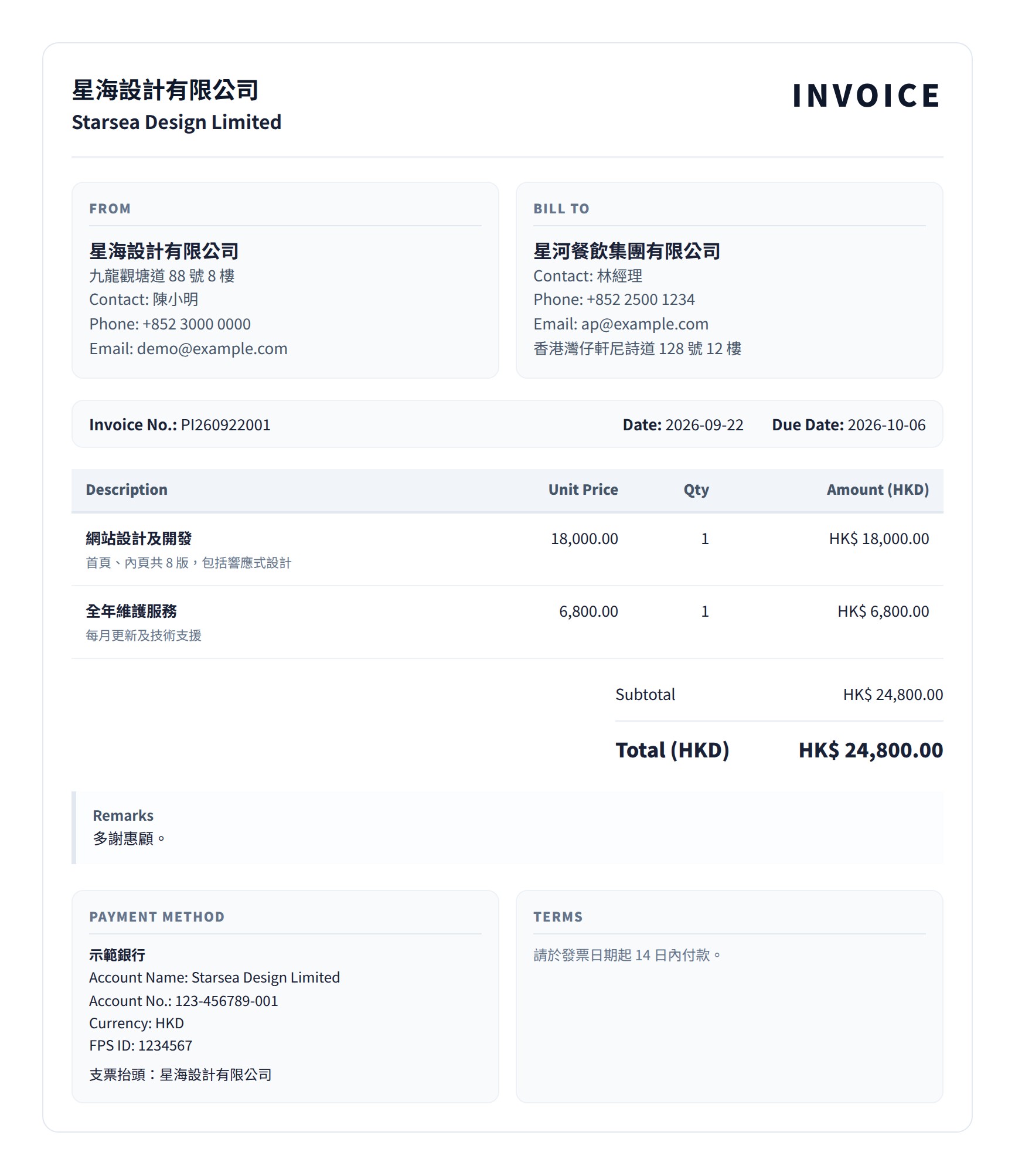Select address 九龍觀塘道 88 號 8 樓
The image size is (1015, 1176).
point(162,276)
